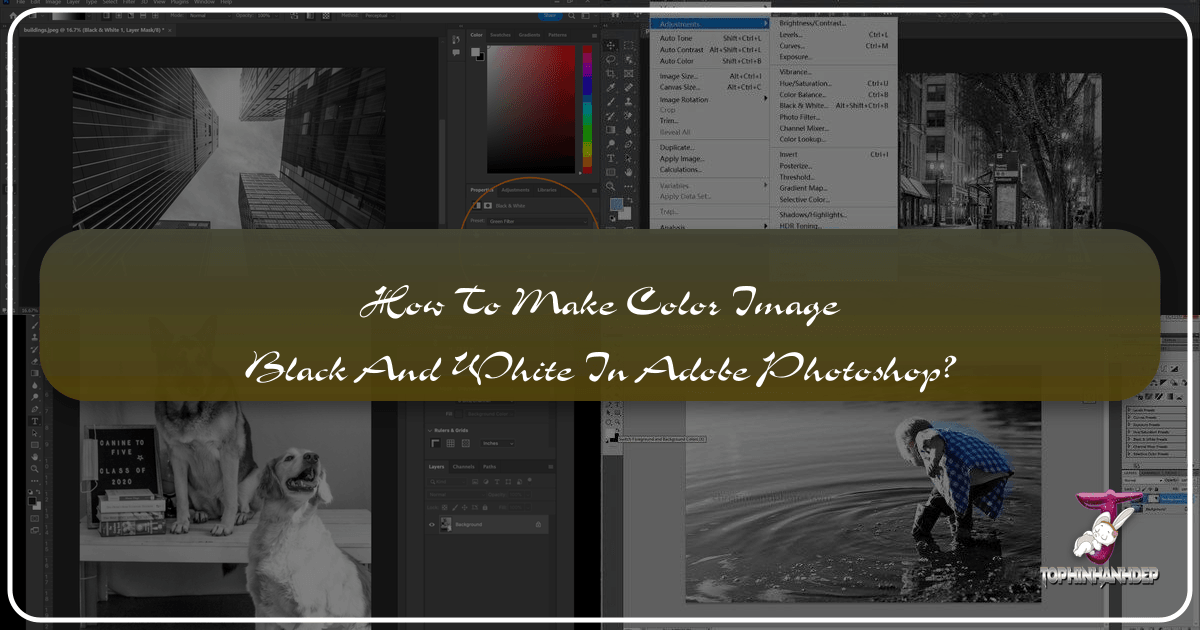The width and height of the screenshot is (1200, 630).
Task: Select the Clone Stamp tool
Action: pos(628,103)
